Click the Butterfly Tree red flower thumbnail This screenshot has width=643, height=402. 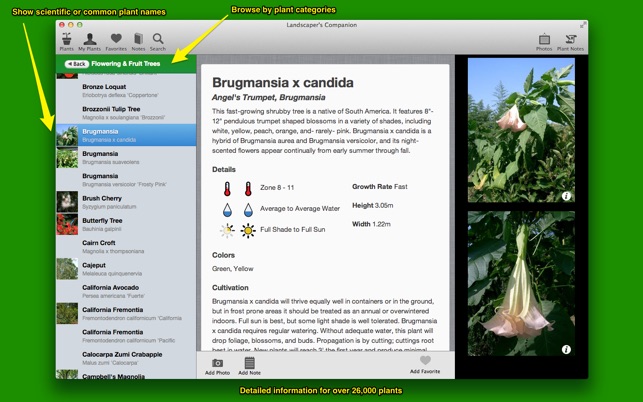67,224
